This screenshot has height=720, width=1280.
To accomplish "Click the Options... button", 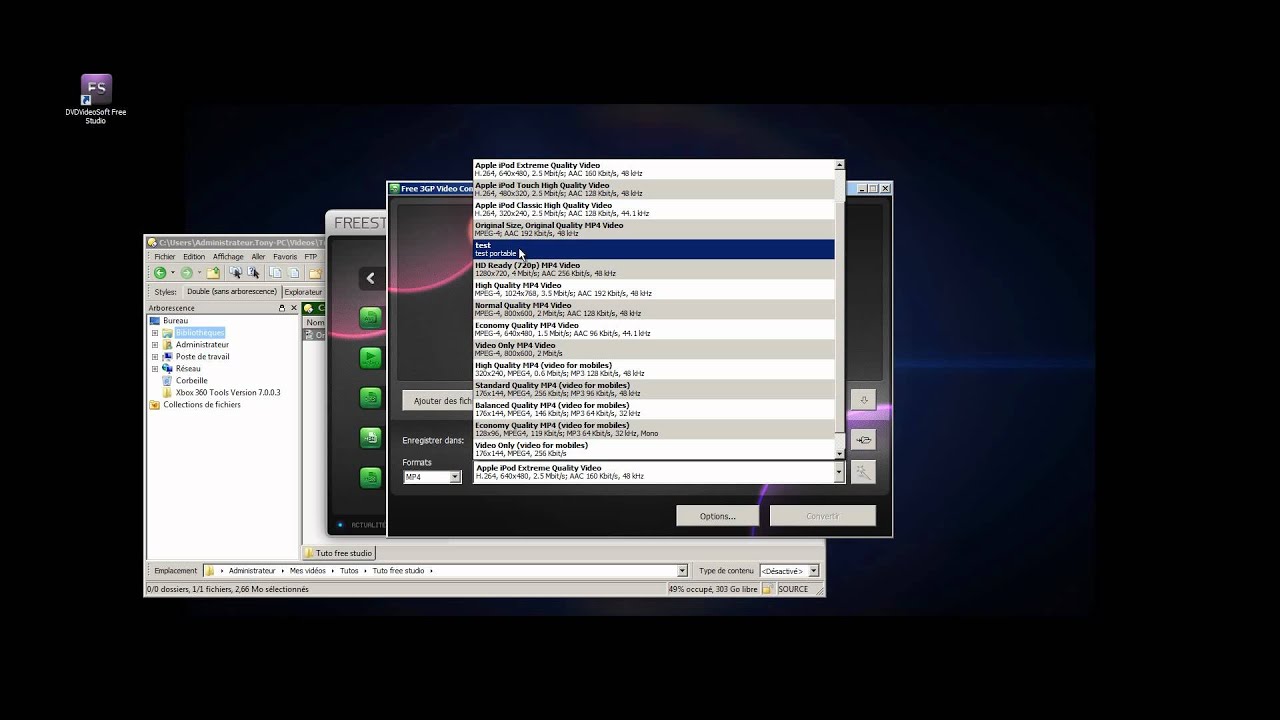I will [717, 516].
